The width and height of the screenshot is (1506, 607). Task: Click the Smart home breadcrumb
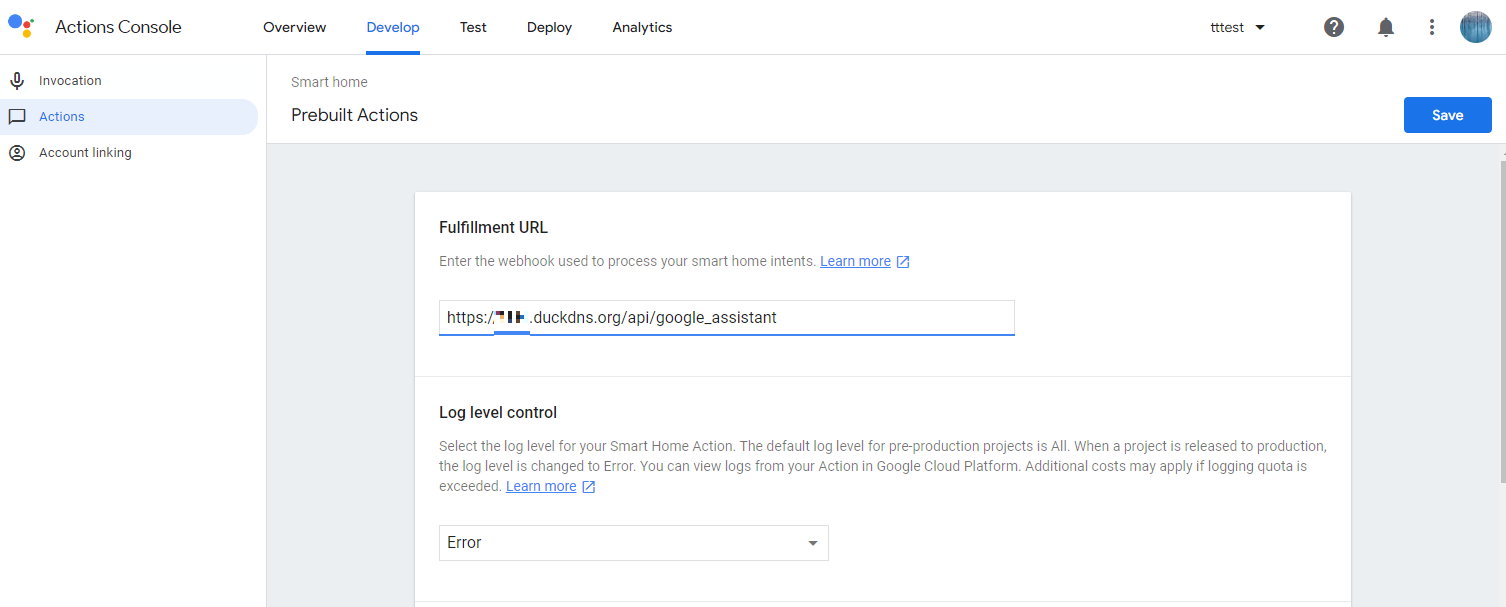[x=329, y=82]
